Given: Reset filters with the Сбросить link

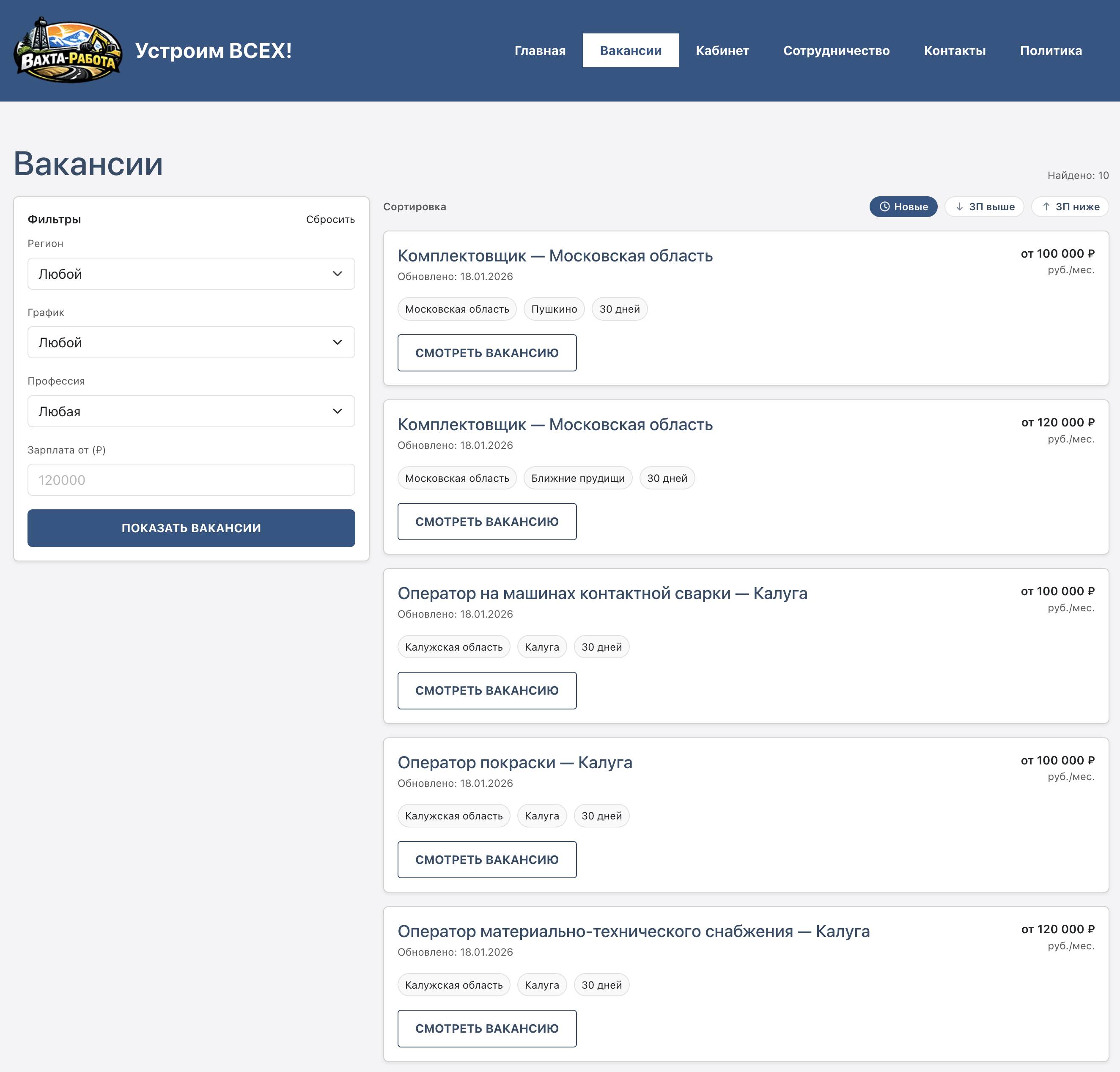Looking at the screenshot, I should pyautogui.click(x=330, y=220).
